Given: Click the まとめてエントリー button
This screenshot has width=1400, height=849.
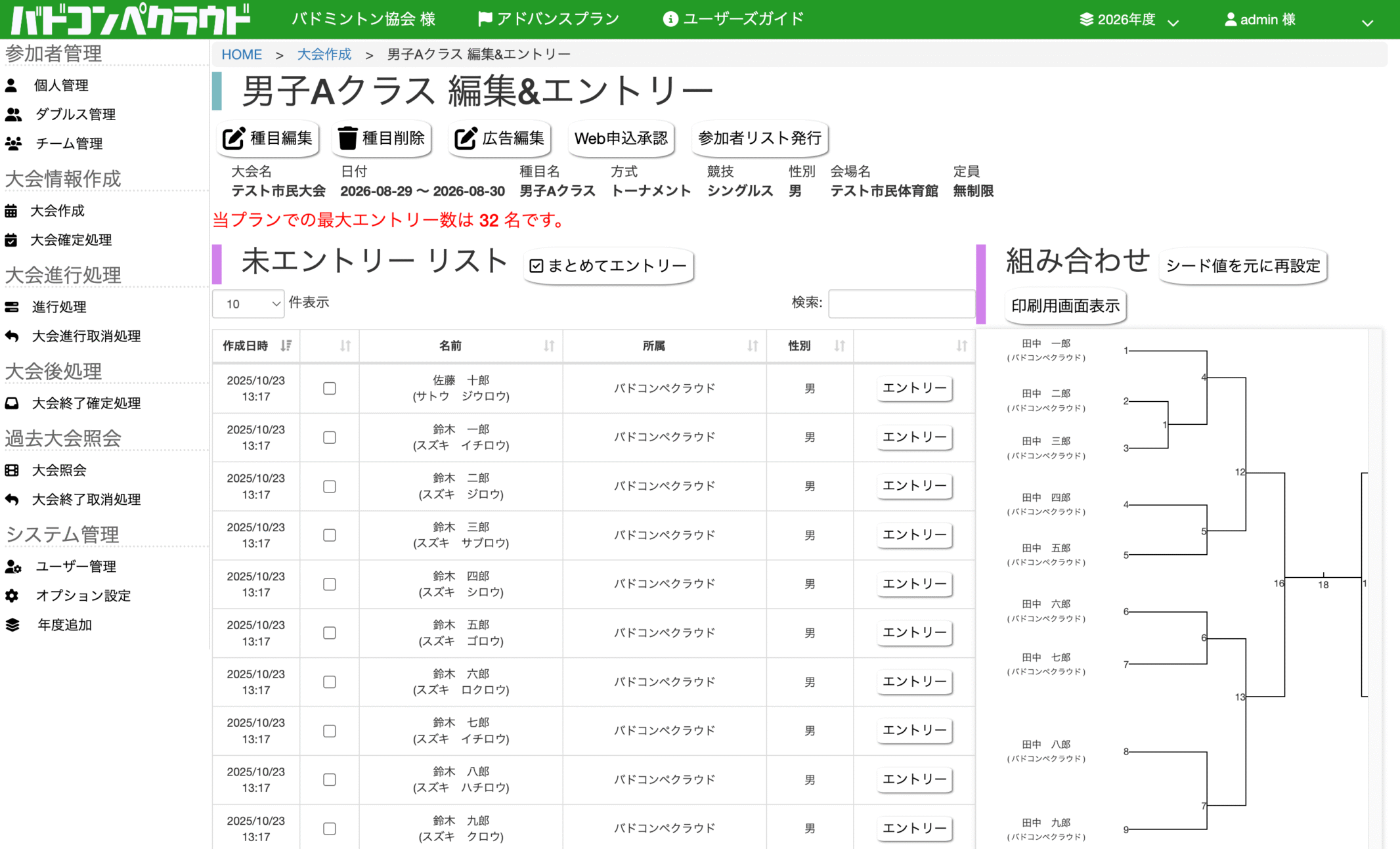Looking at the screenshot, I should pyautogui.click(x=608, y=266).
